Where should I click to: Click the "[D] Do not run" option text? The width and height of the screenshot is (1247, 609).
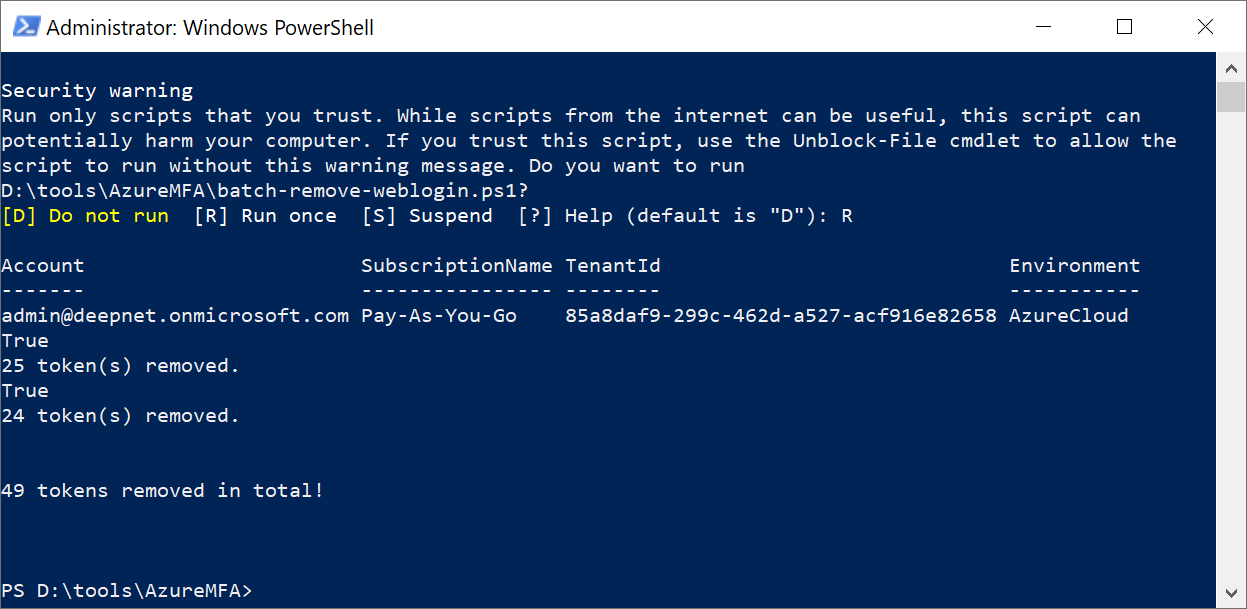(x=85, y=216)
